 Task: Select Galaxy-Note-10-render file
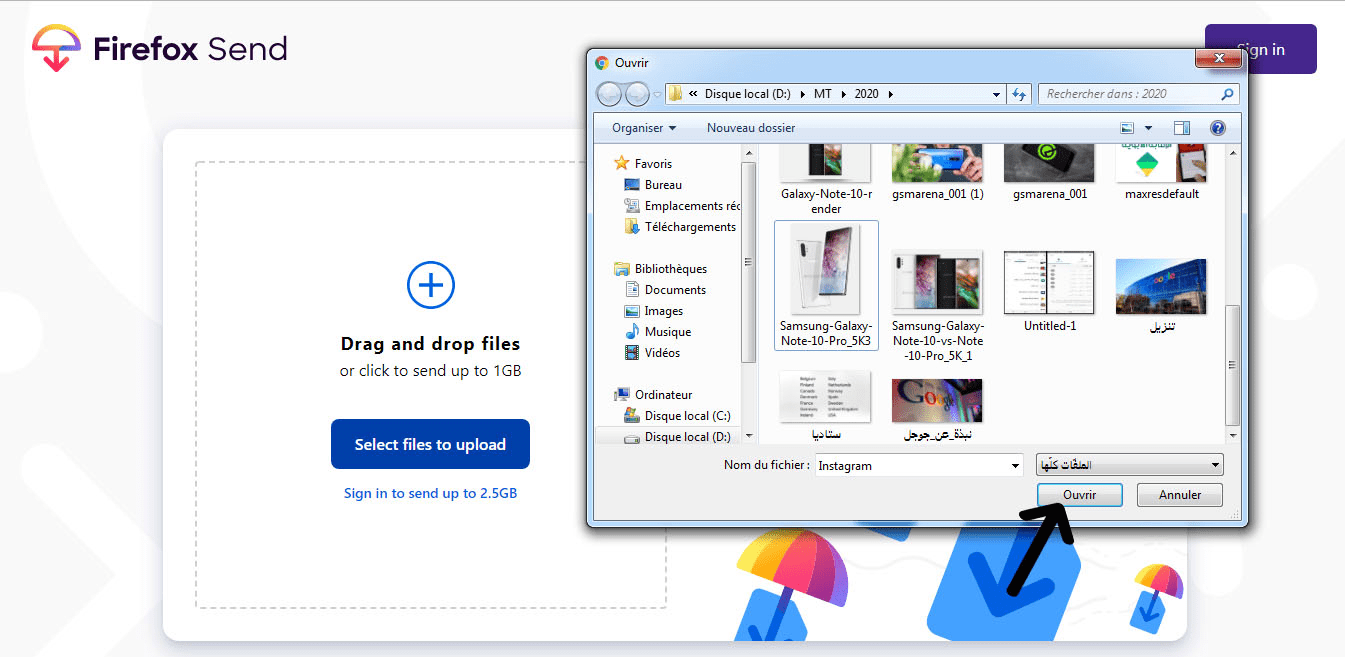coord(826,179)
